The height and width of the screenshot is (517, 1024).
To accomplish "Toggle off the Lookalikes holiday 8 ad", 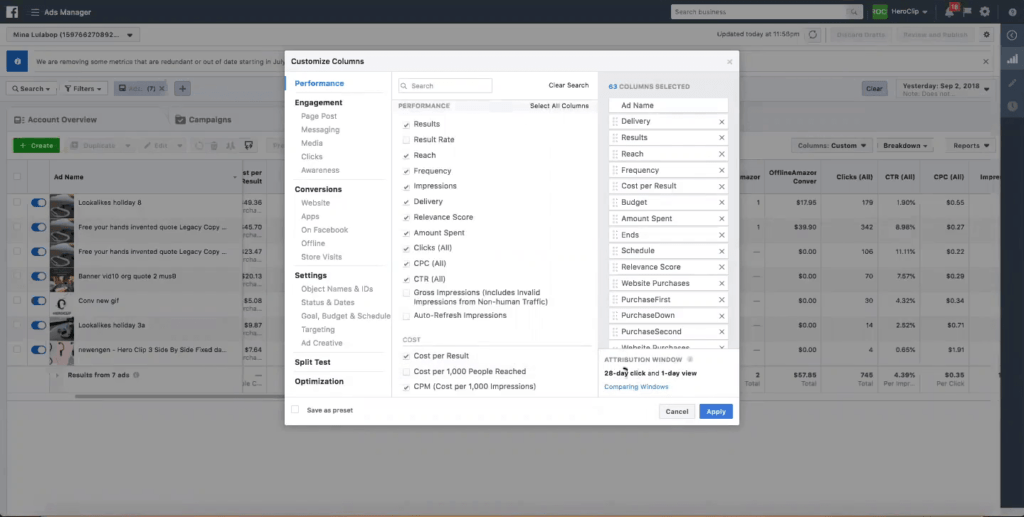I will [x=39, y=203].
